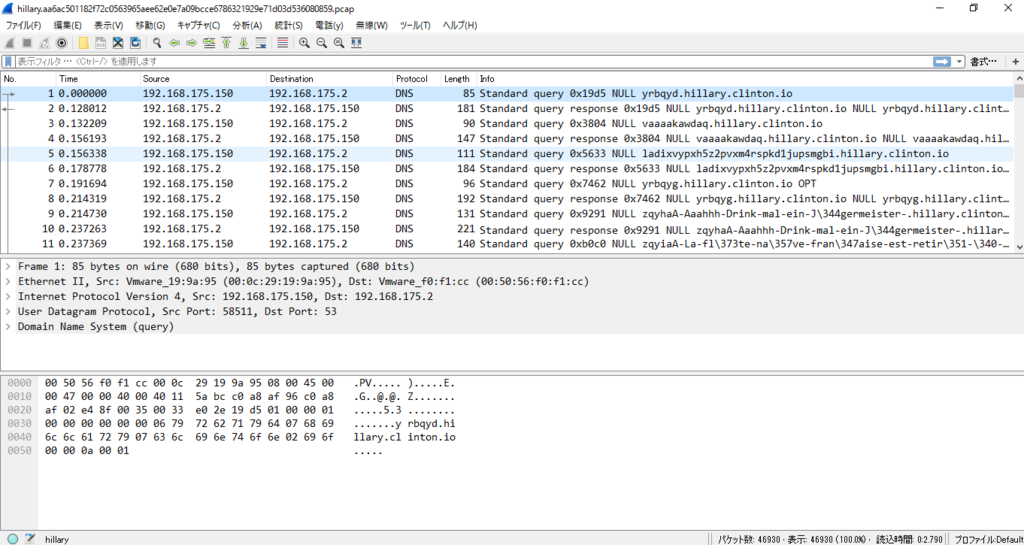
Task: Expand the Ethernet II details row
Action: tap(7, 282)
